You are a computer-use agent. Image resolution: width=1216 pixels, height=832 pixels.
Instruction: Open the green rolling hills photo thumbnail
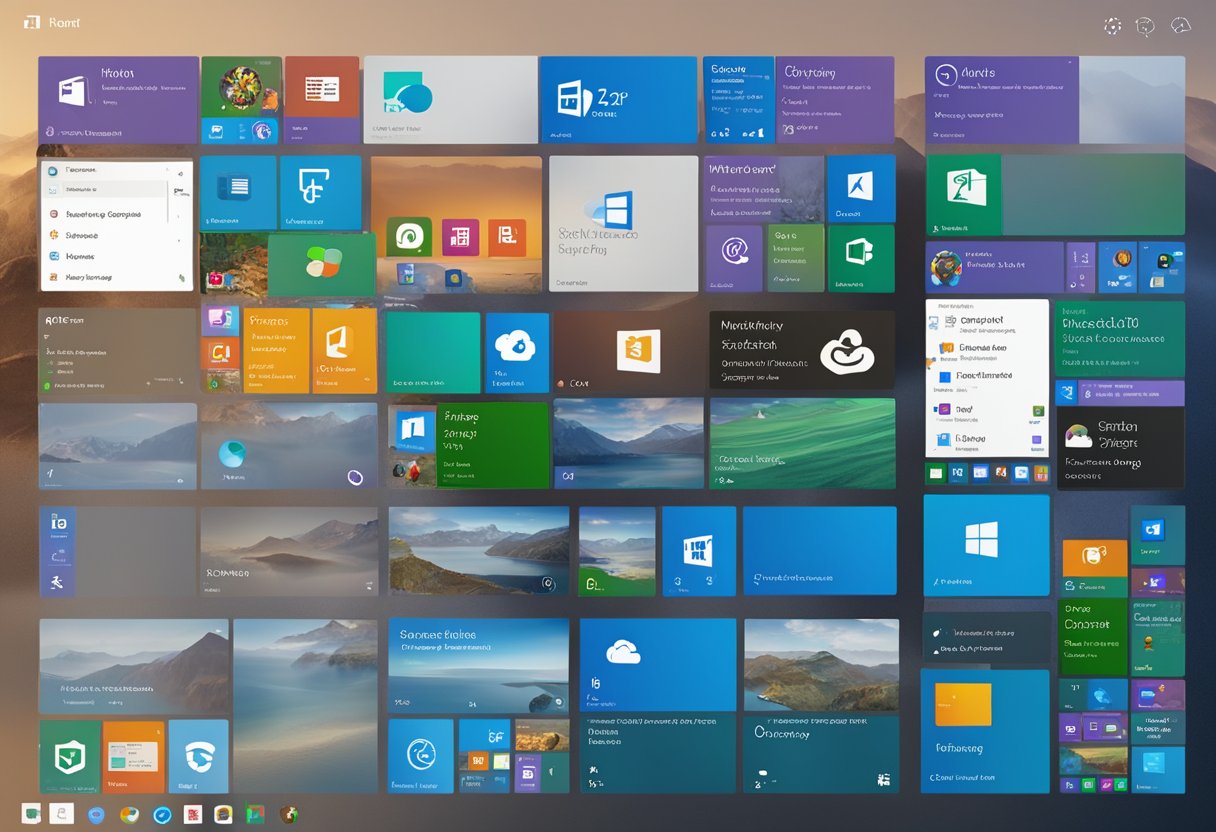click(802, 443)
